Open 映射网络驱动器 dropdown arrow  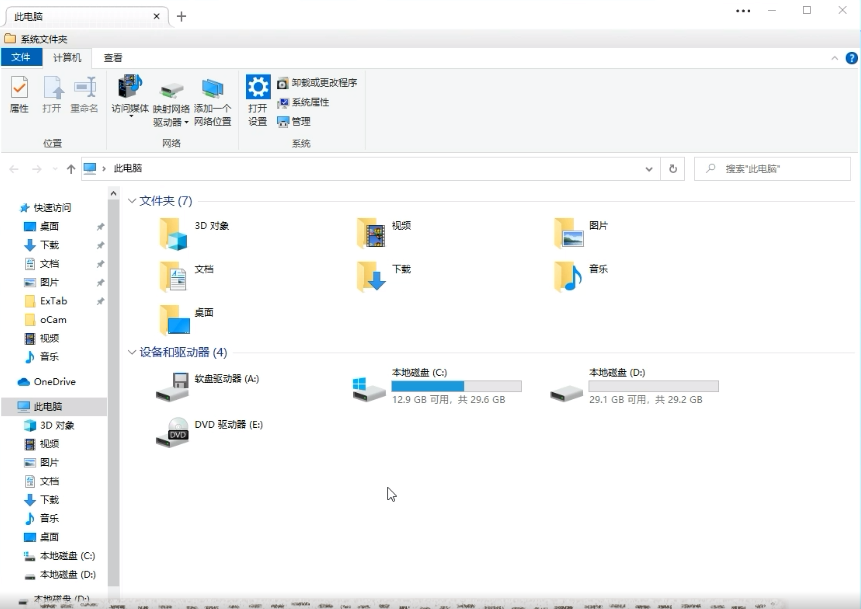coord(186,122)
